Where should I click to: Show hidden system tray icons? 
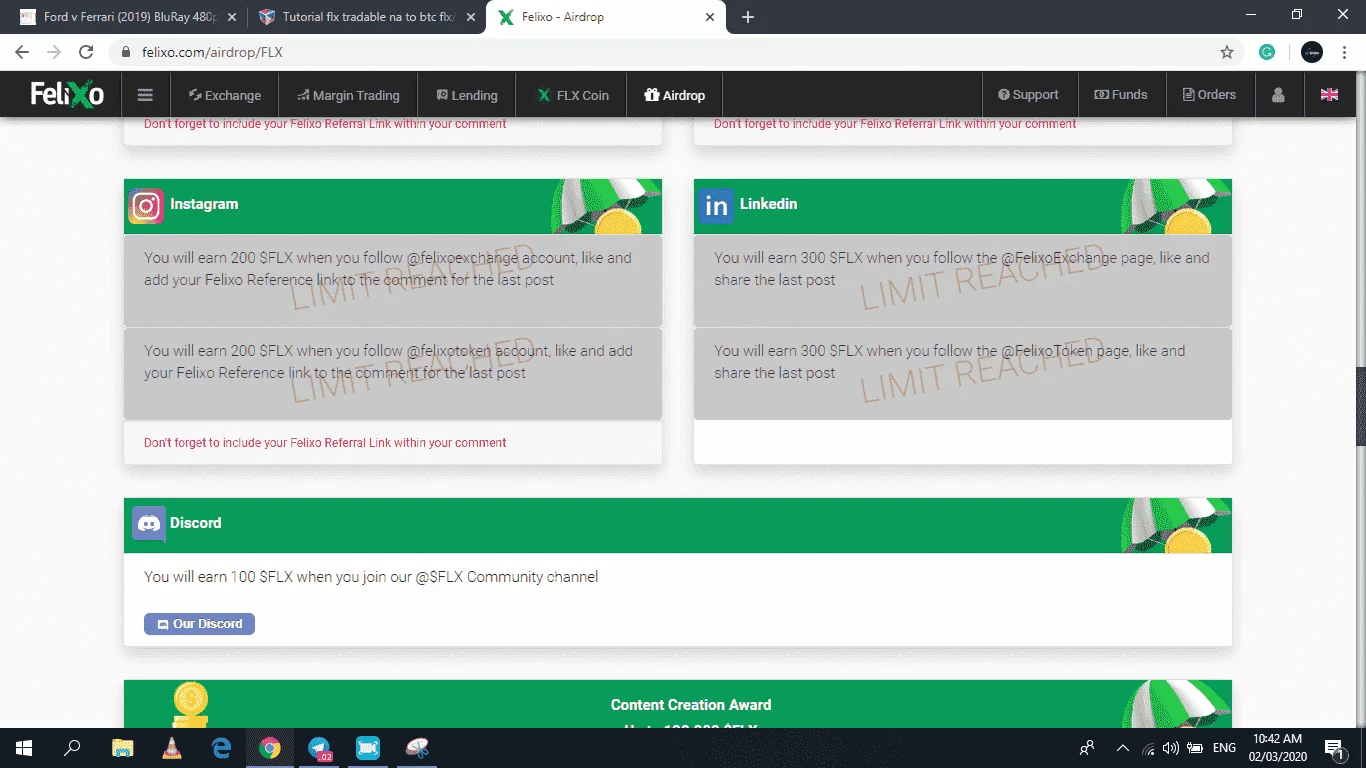1123,748
